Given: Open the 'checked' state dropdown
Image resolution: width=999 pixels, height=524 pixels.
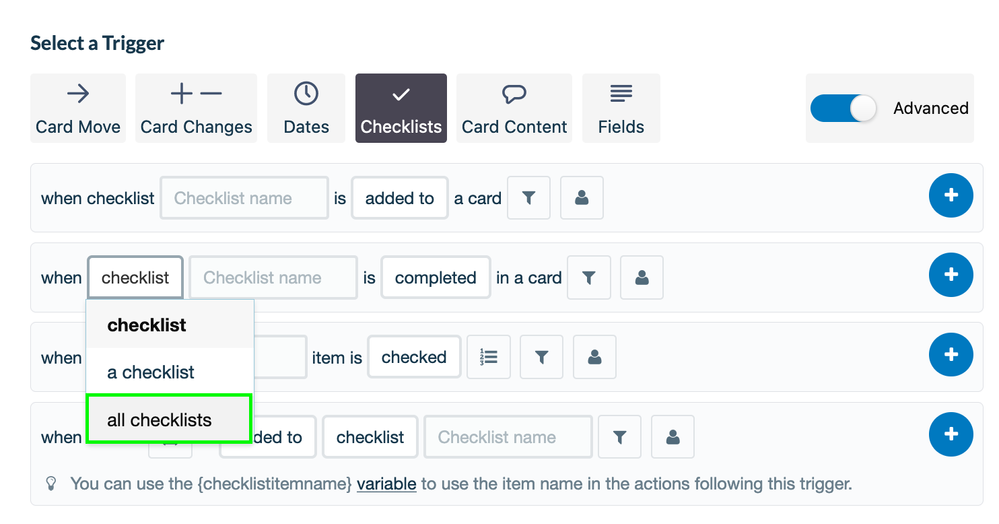Looking at the screenshot, I should click(414, 357).
